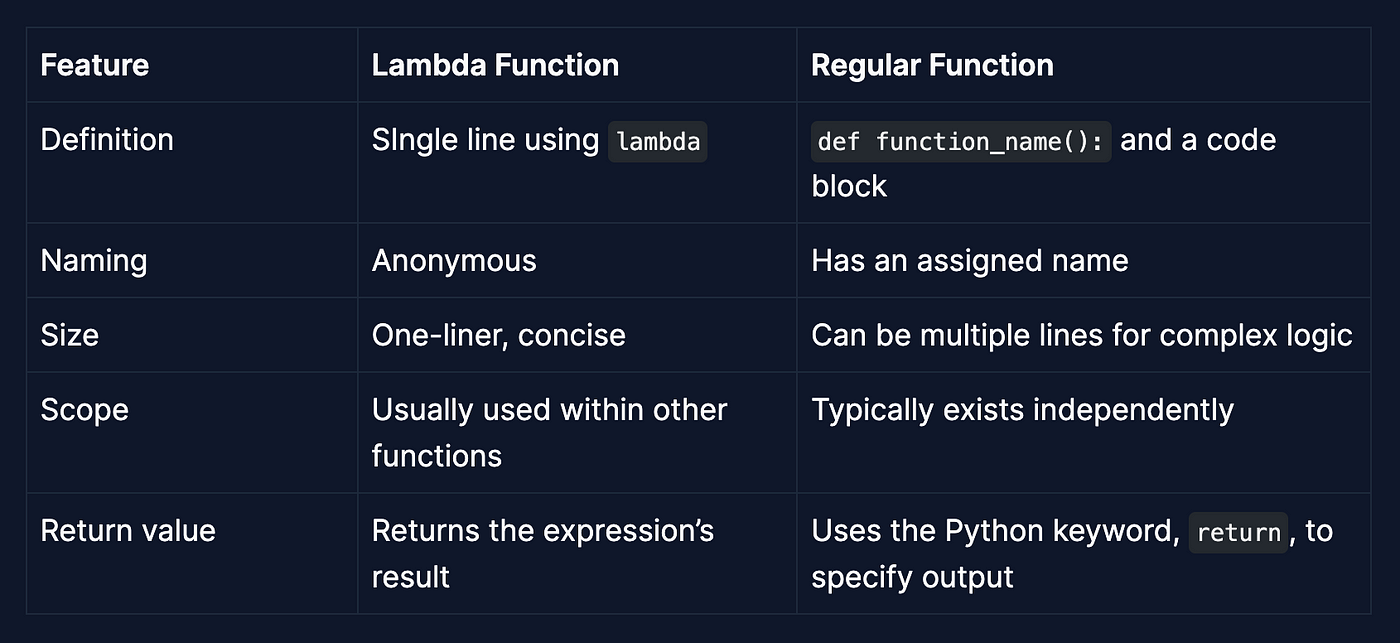1400x643 pixels.
Task: Click the def function_name(): code snippet
Action: point(961,142)
